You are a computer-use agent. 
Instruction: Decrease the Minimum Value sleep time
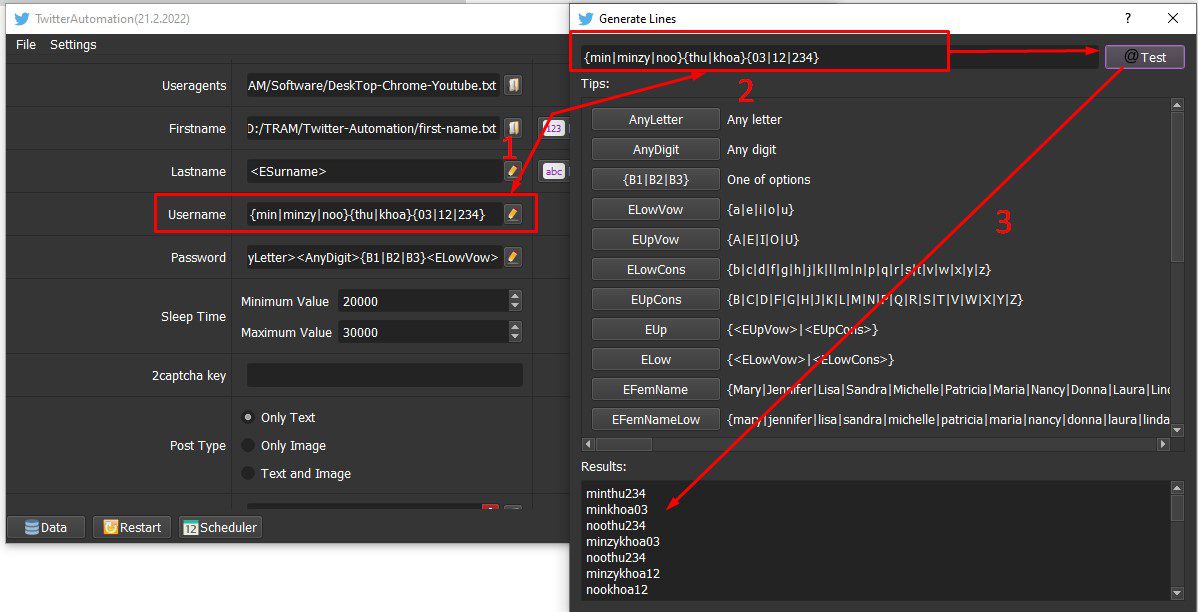click(x=515, y=306)
